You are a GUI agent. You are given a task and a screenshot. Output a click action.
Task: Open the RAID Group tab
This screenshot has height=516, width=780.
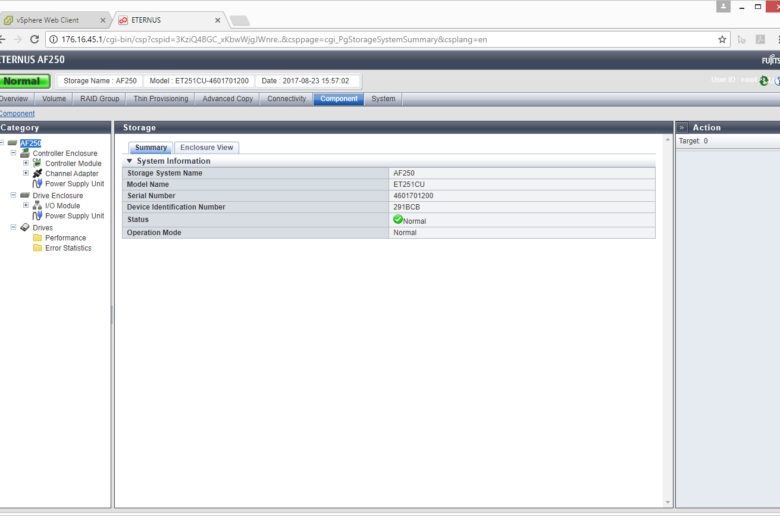(99, 99)
